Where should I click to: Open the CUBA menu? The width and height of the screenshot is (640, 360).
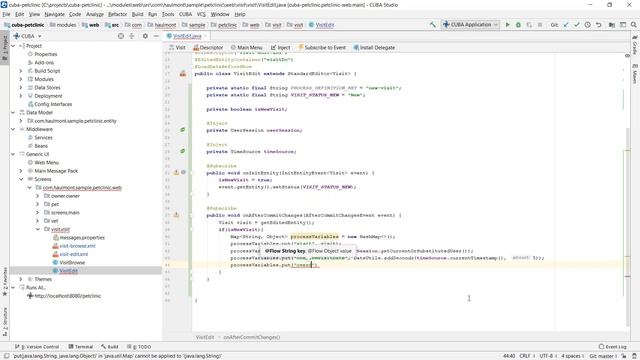tap(185, 14)
